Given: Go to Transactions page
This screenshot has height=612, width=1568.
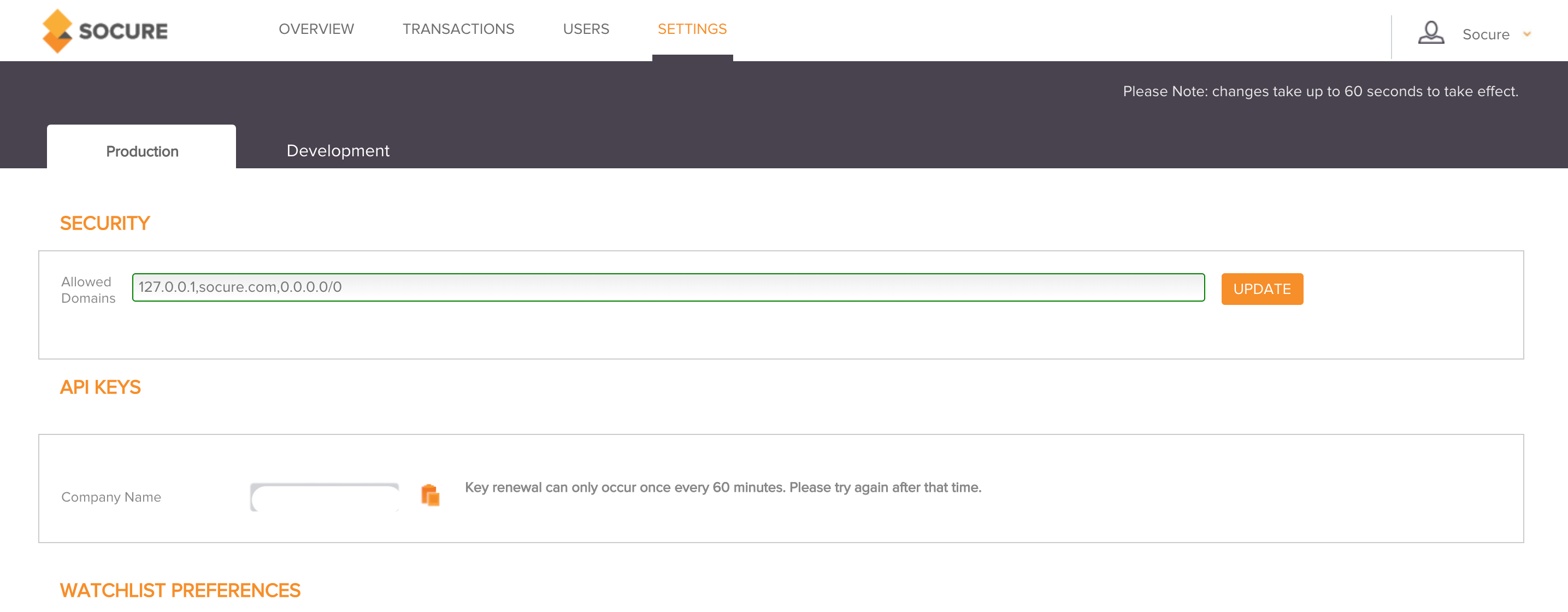Looking at the screenshot, I should tap(458, 29).
